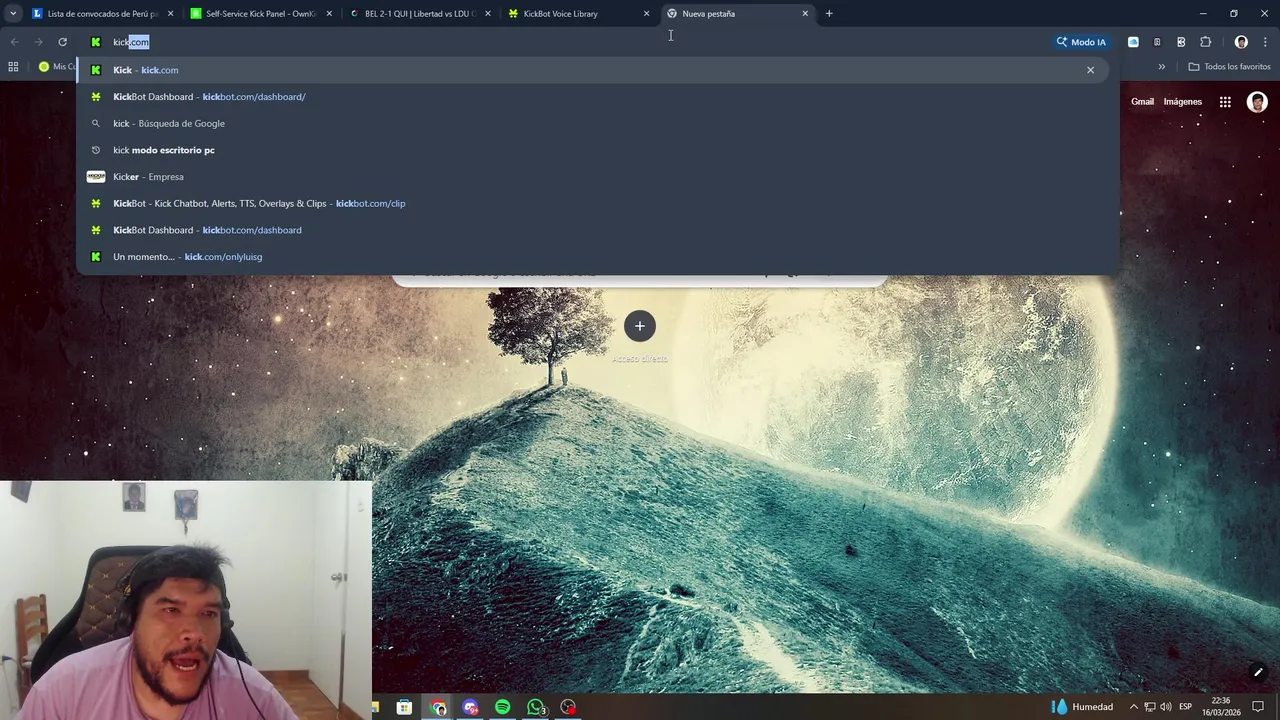This screenshot has height=720, width=1280.
Task: Open the Humedad weather widget
Action: (1082, 707)
